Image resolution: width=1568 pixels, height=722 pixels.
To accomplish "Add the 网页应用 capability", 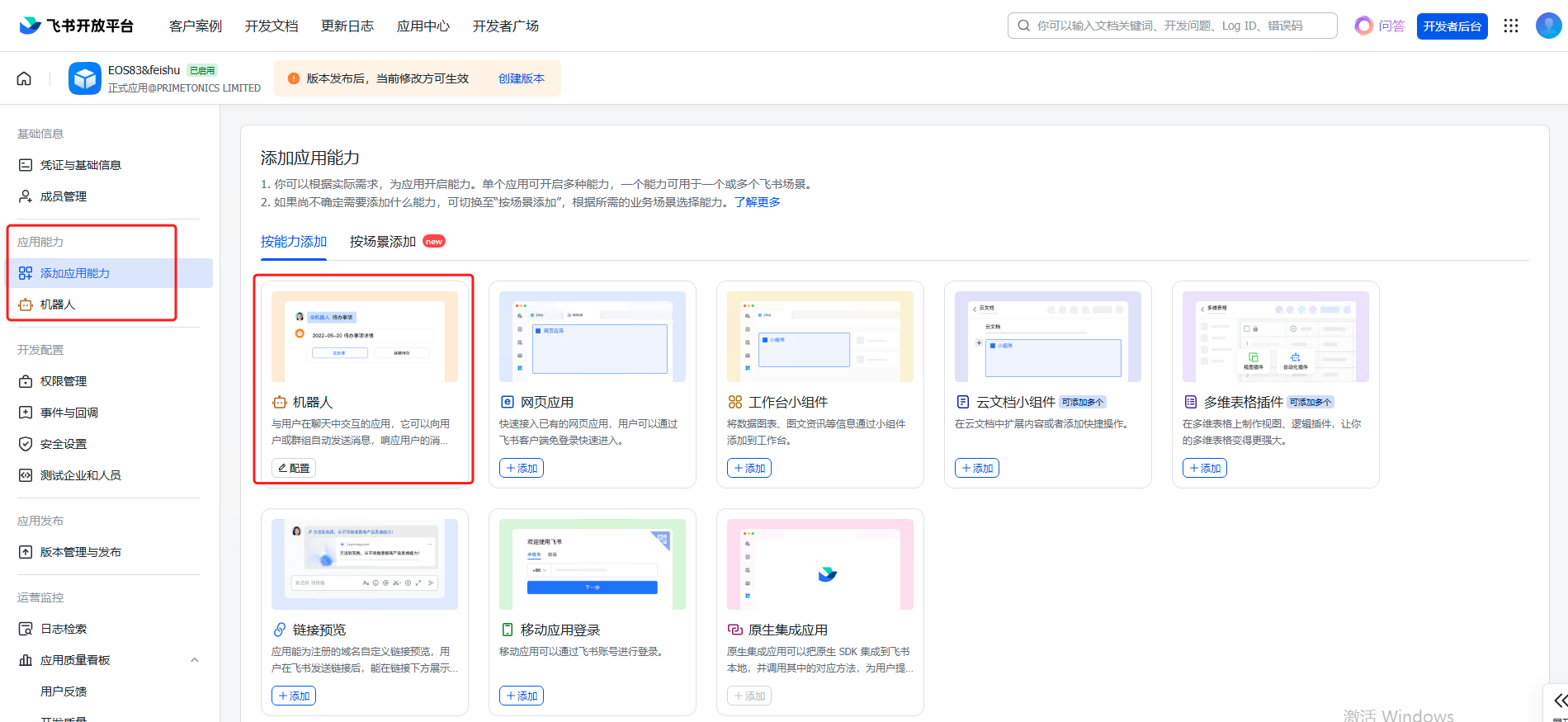I will pyautogui.click(x=522, y=468).
